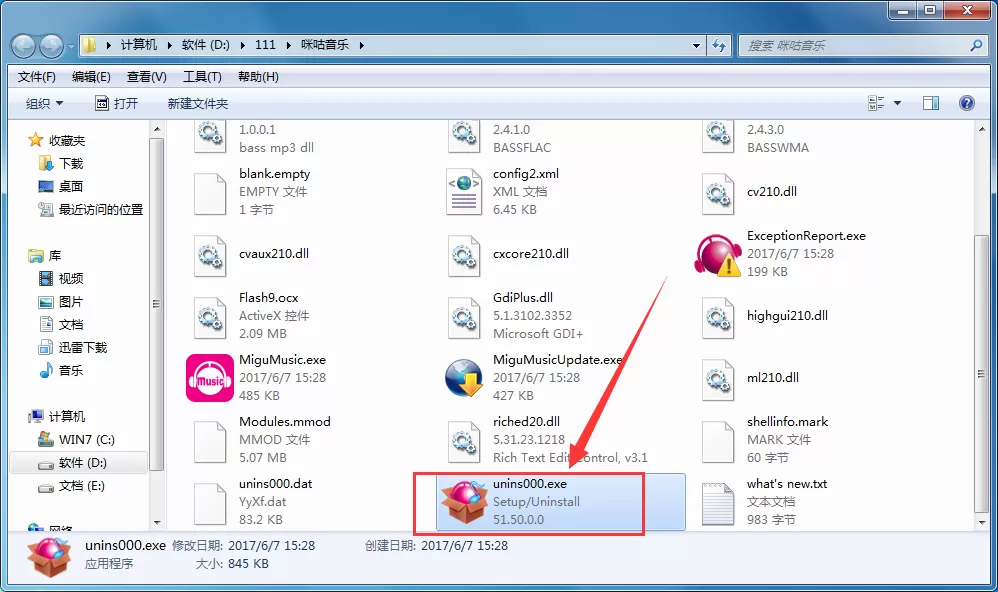Image resolution: width=998 pixels, height=592 pixels.
Task: Open the 文档 library
Action: click(x=71, y=325)
